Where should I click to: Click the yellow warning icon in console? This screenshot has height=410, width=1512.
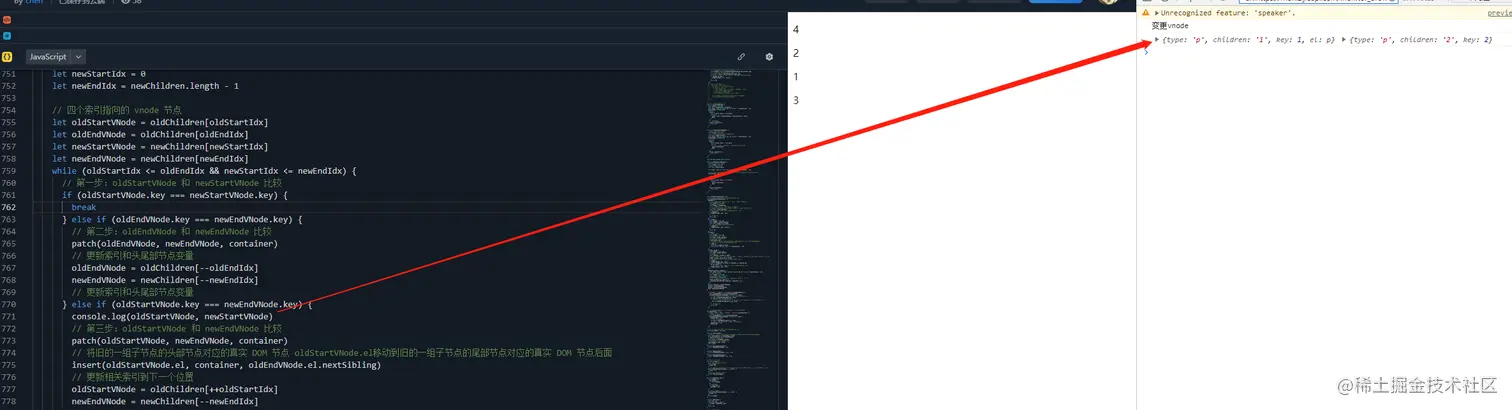[1146, 13]
